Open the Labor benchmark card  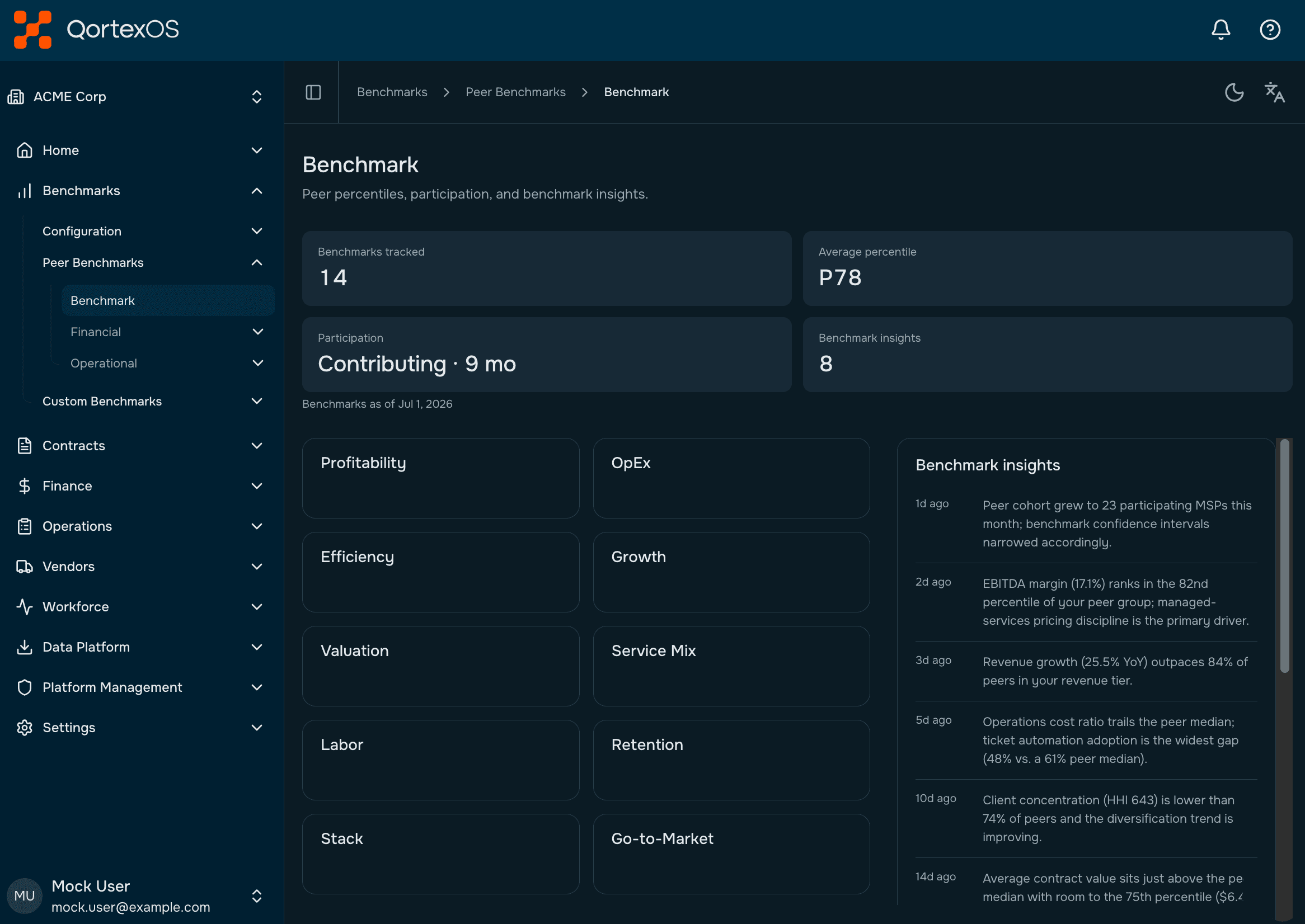(x=440, y=760)
